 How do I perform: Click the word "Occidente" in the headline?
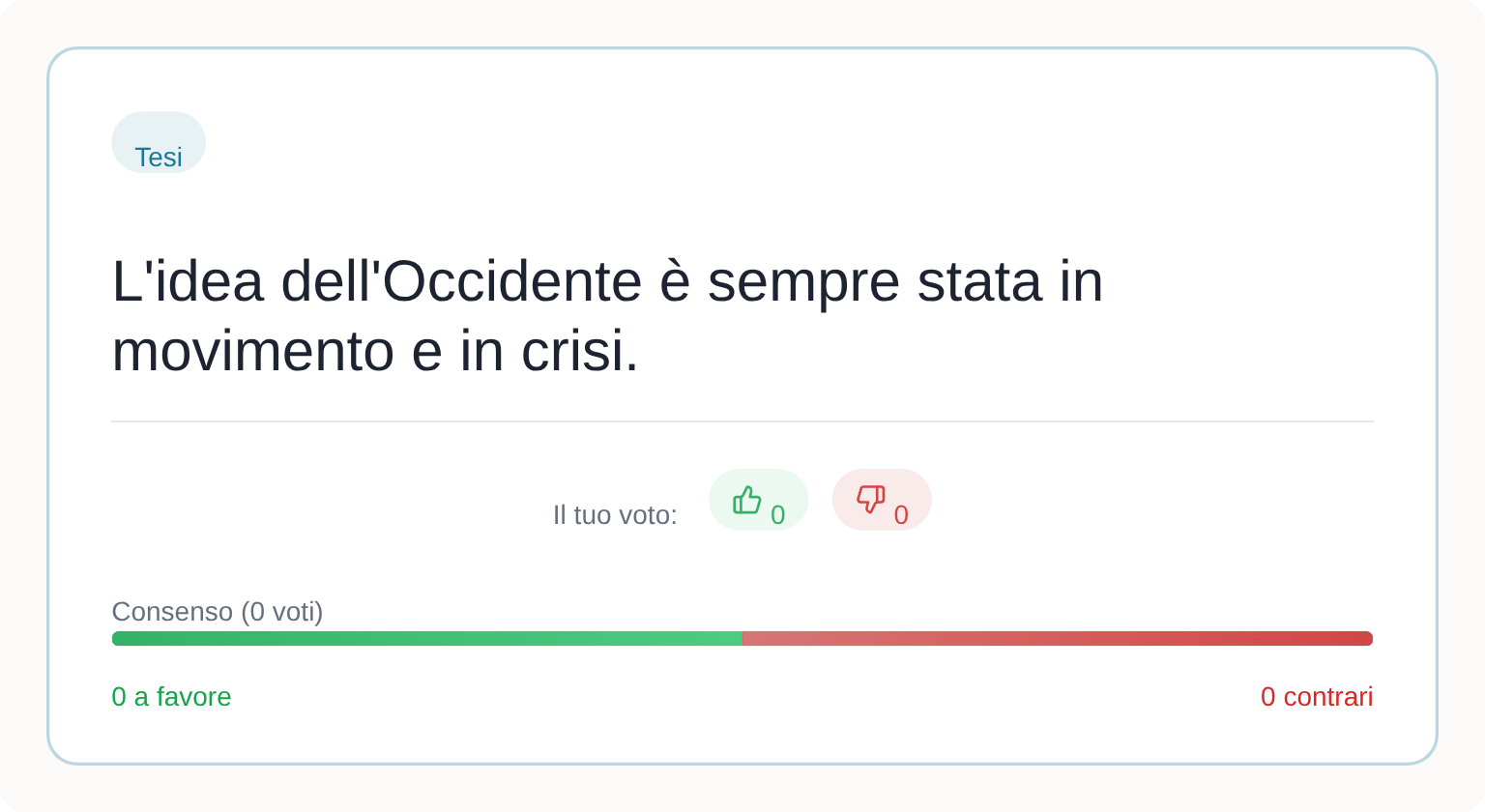pyautogui.click(x=512, y=281)
